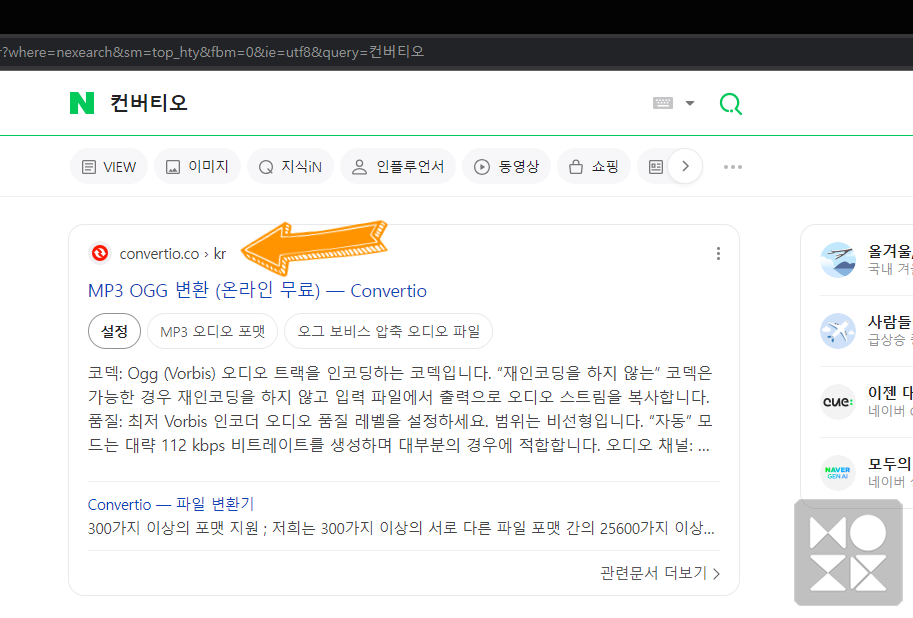
Task: Click the 컨버티오 search query field
Action: 148,103
